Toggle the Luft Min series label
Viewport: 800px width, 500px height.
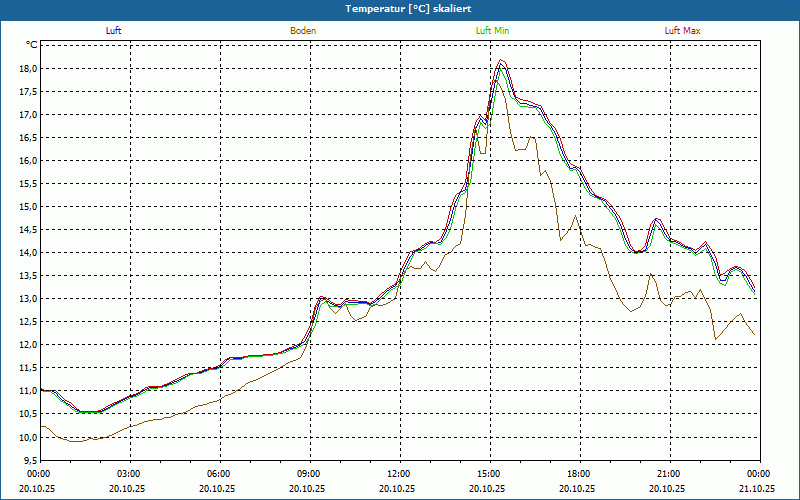[493, 31]
